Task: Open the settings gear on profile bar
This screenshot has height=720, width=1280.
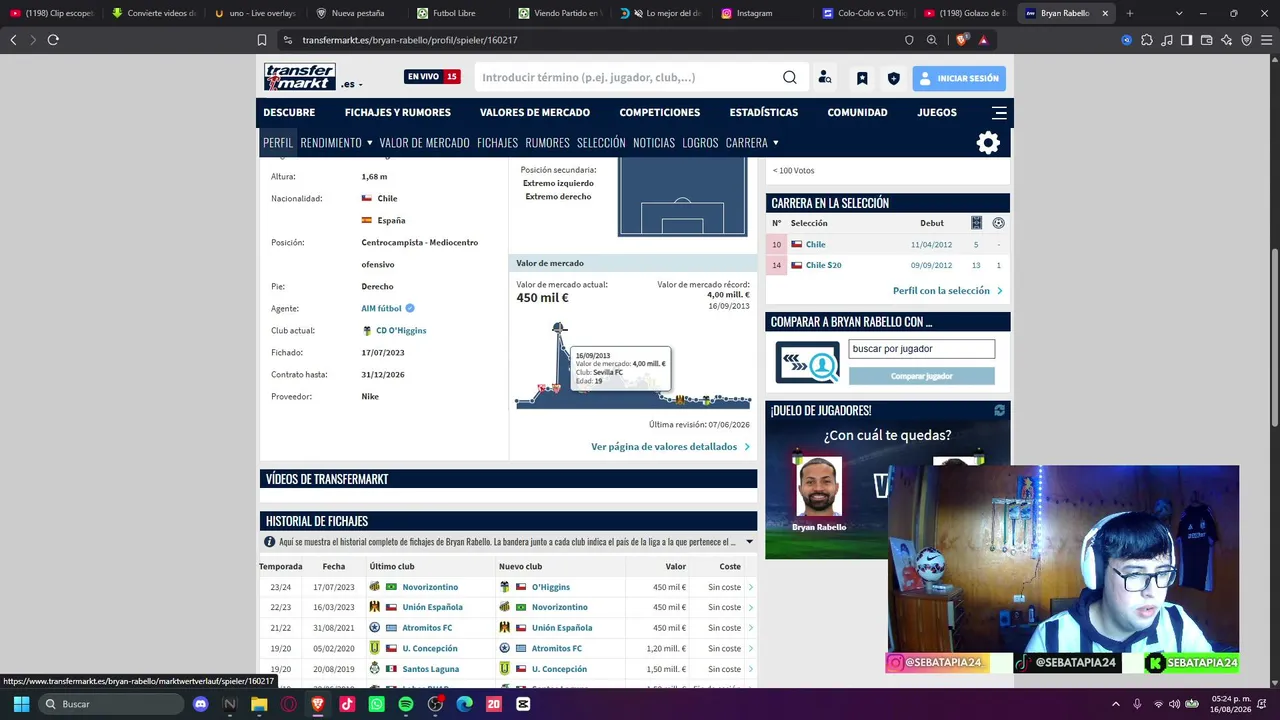Action: click(x=988, y=143)
